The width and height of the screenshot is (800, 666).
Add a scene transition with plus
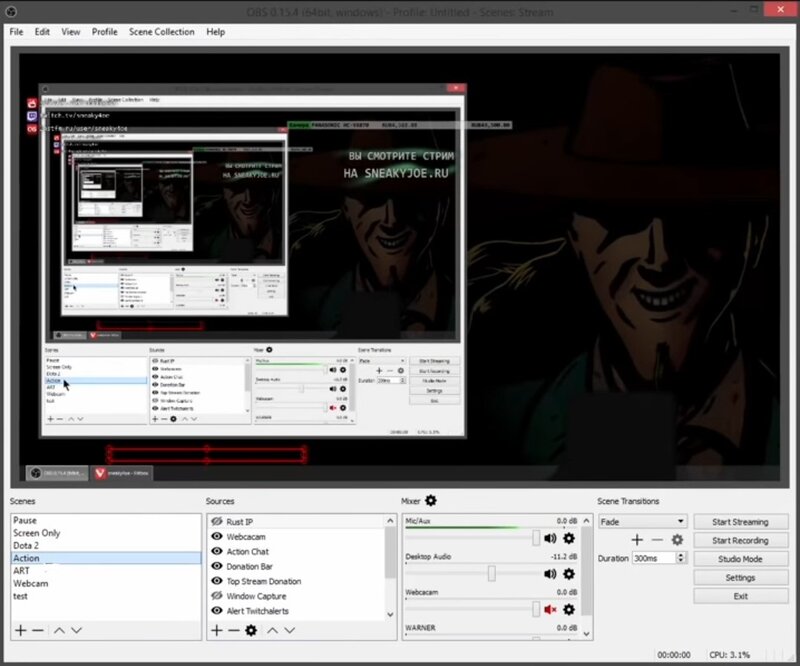[x=637, y=539]
